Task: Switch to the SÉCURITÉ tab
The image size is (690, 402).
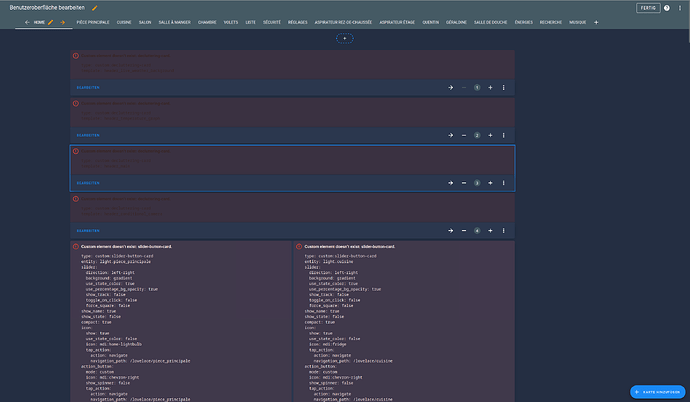Action: [272, 22]
